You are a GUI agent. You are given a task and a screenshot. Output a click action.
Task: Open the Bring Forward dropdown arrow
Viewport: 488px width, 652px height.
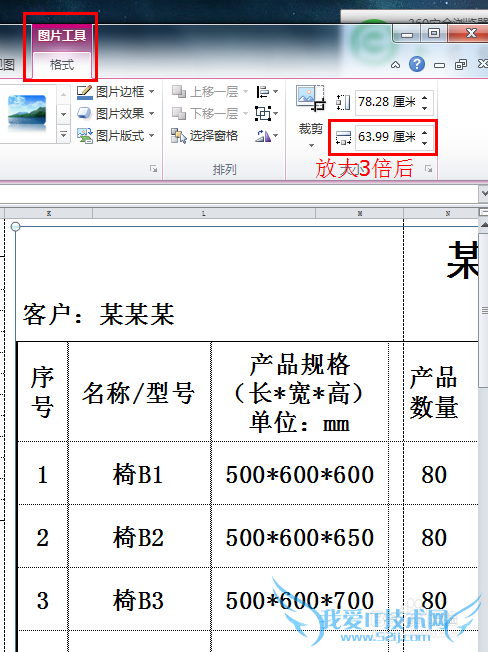point(245,91)
